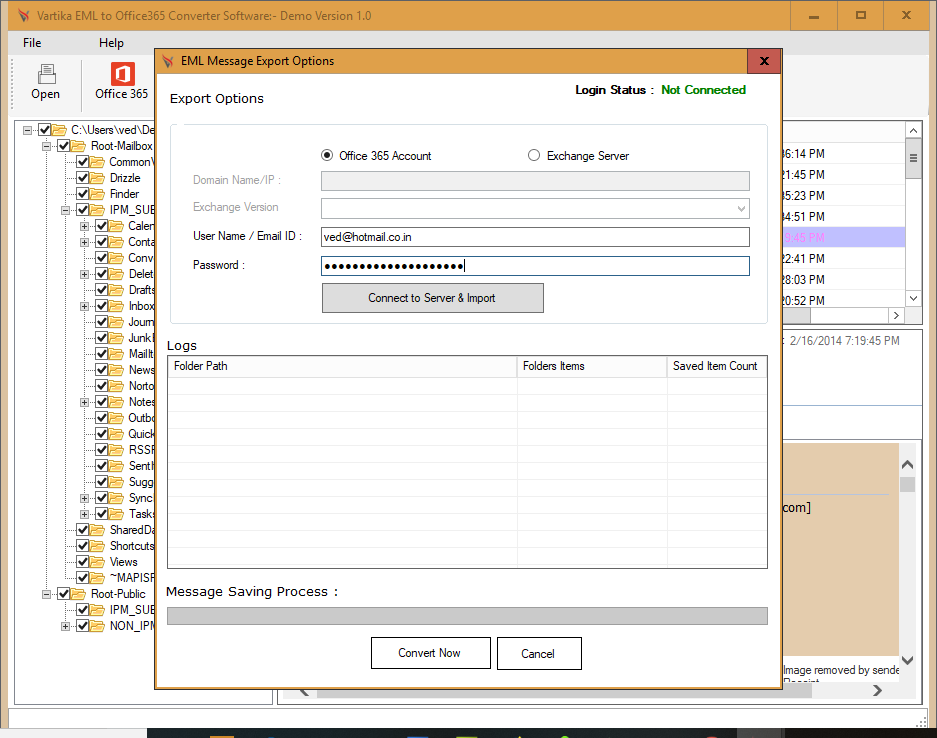Open the Office 365 export toolbar icon
The height and width of the screenshot is (738, 937).
click(122, 74)
